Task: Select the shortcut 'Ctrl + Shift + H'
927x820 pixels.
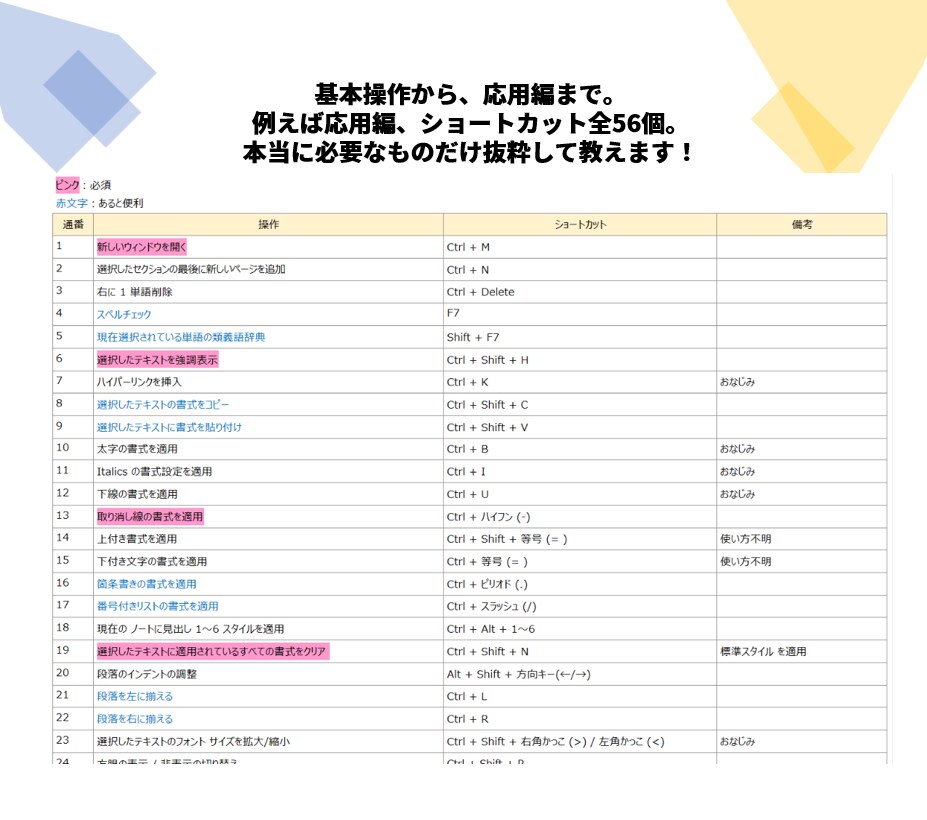Action: [x=487, y=359]
